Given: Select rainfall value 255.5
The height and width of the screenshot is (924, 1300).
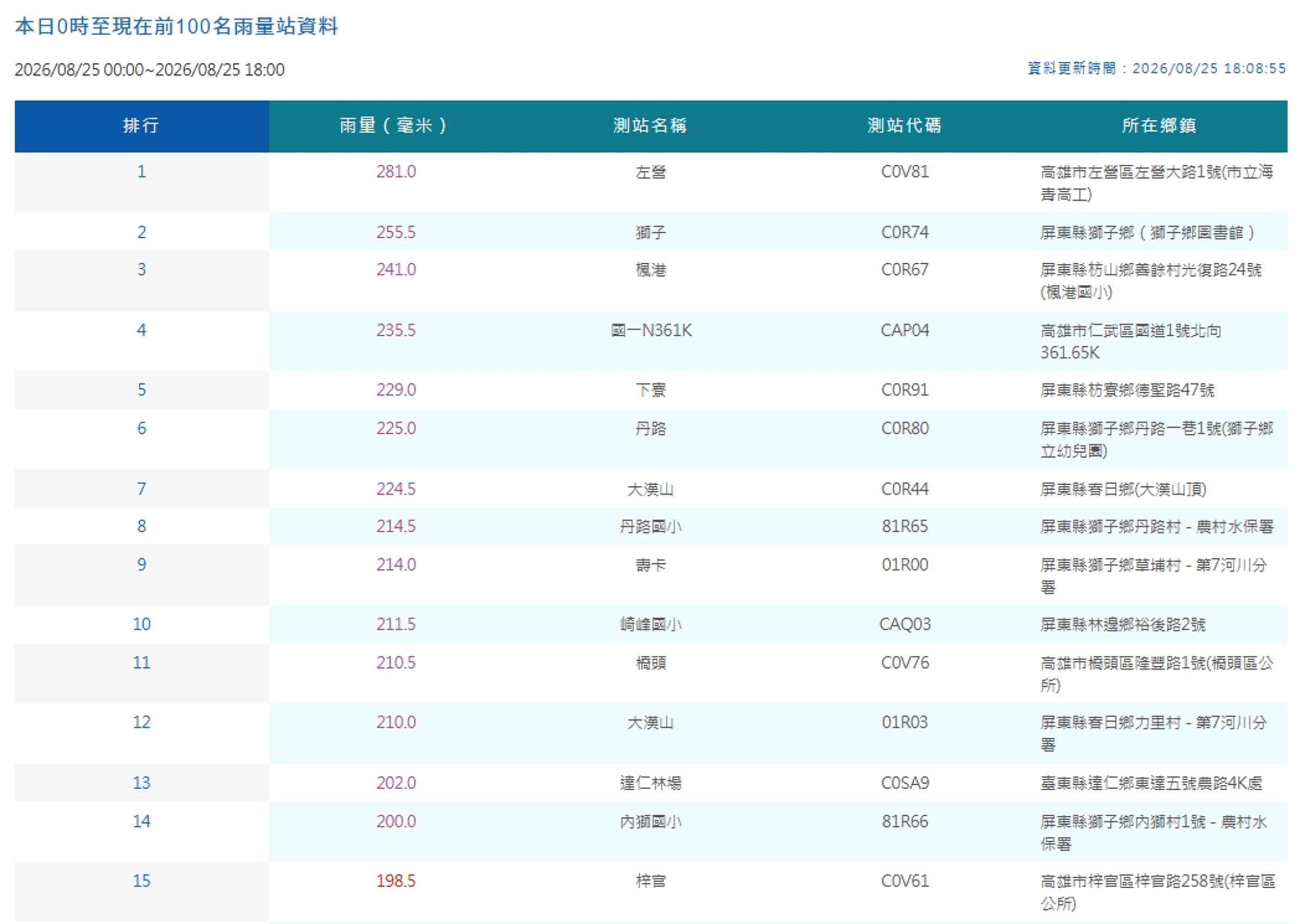Looking at the screenshot, I should click(x=396, y=232).
